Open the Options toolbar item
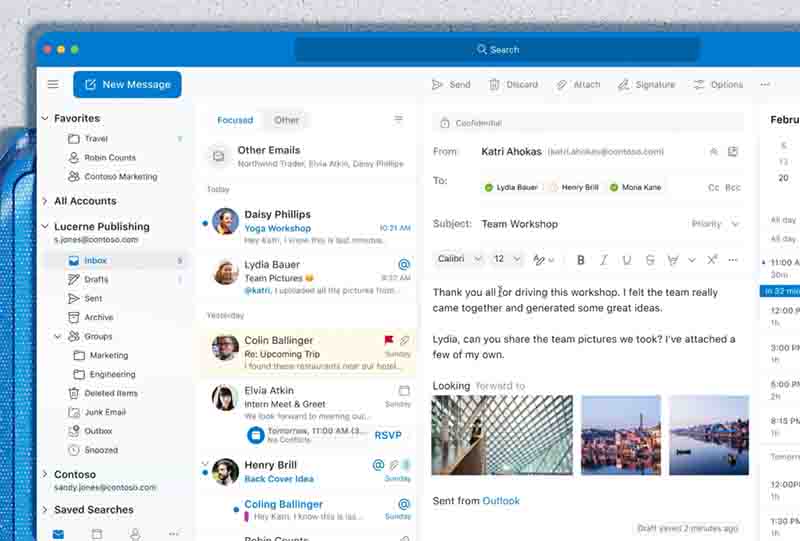 coord(718,84)
